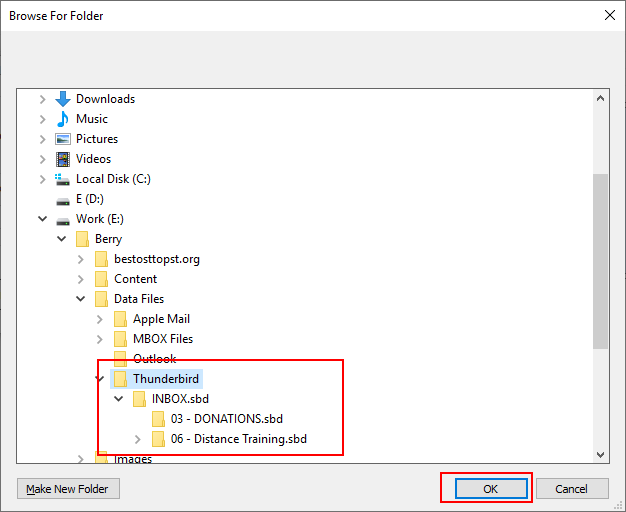Select the 03 - DONATIONS.sbd label
The width and height of the screenshot is (626, 512).
pyautogui.click(x=227, y=419)
